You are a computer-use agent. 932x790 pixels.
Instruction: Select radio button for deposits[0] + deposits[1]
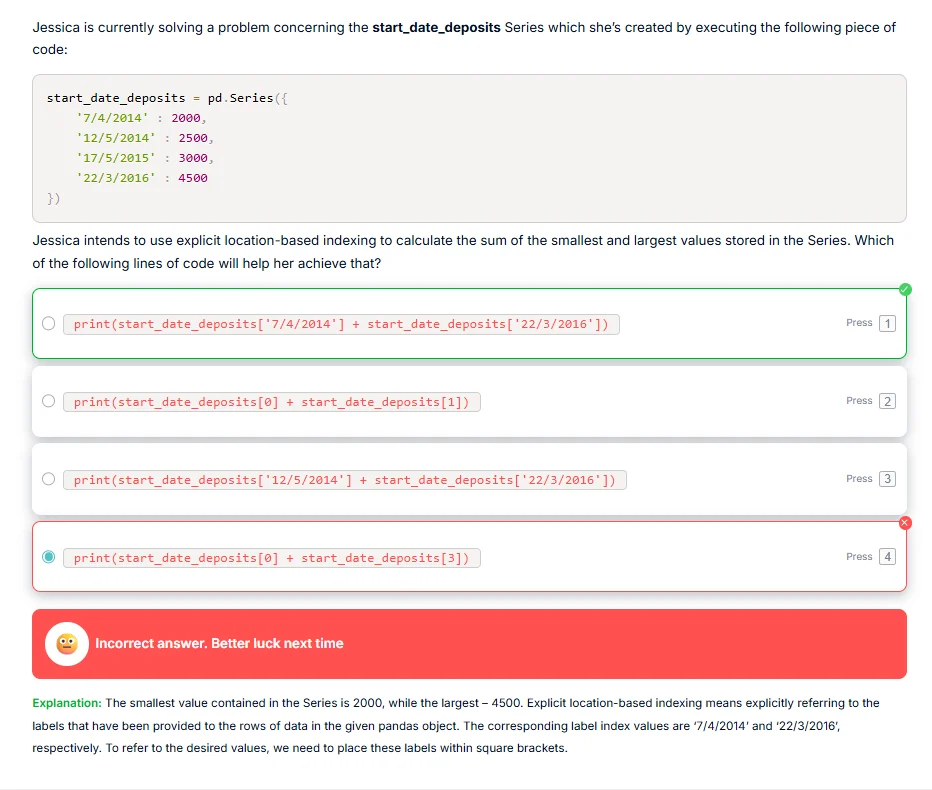click(x=49, y=401)
